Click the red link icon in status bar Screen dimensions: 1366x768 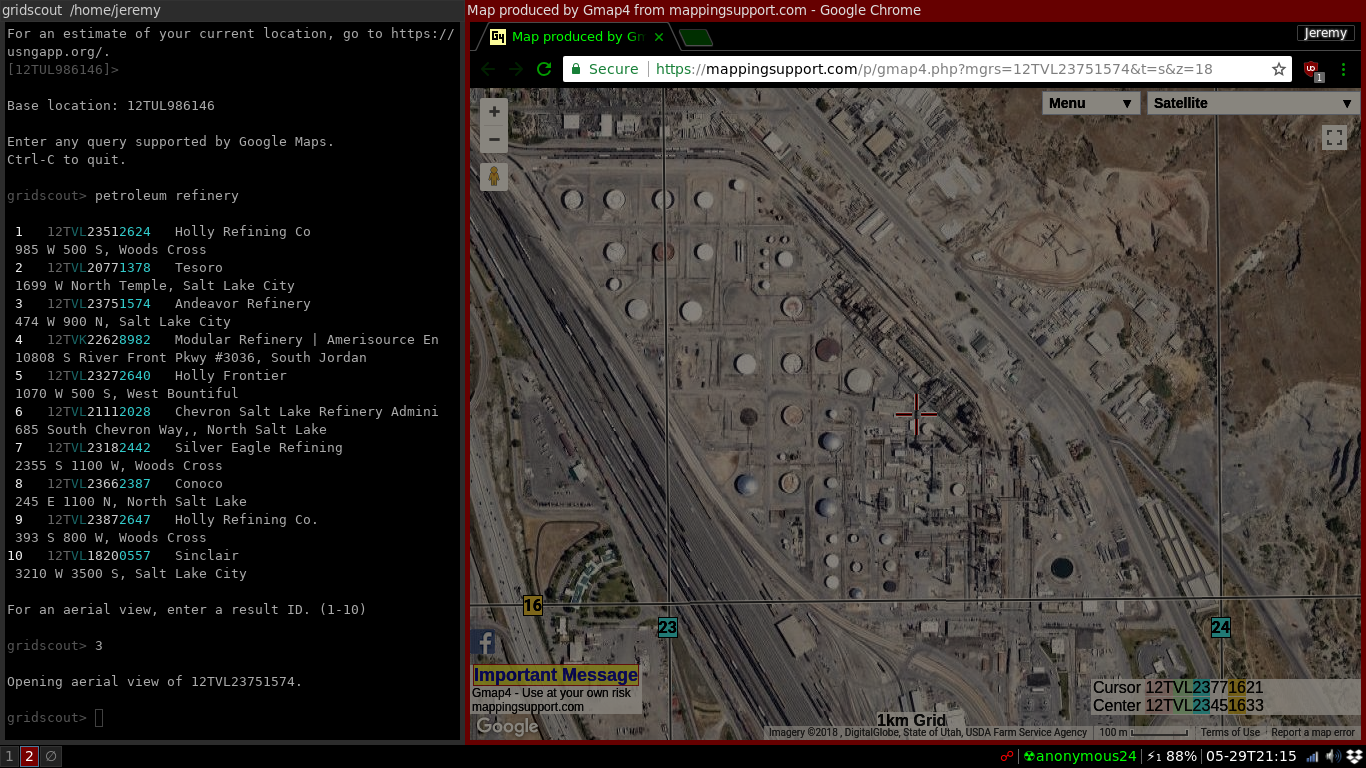tap(1008, 757)
